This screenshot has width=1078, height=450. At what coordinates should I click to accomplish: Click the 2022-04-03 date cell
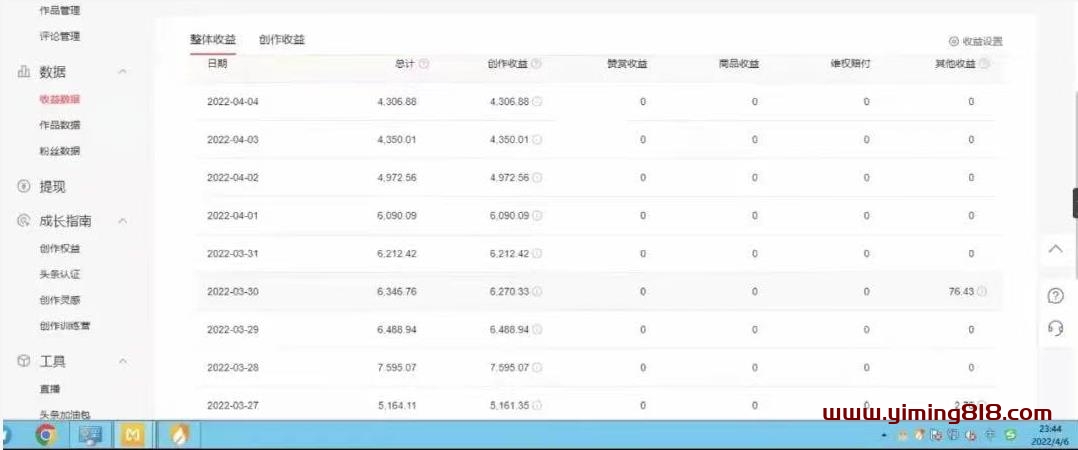click(233, 139)
